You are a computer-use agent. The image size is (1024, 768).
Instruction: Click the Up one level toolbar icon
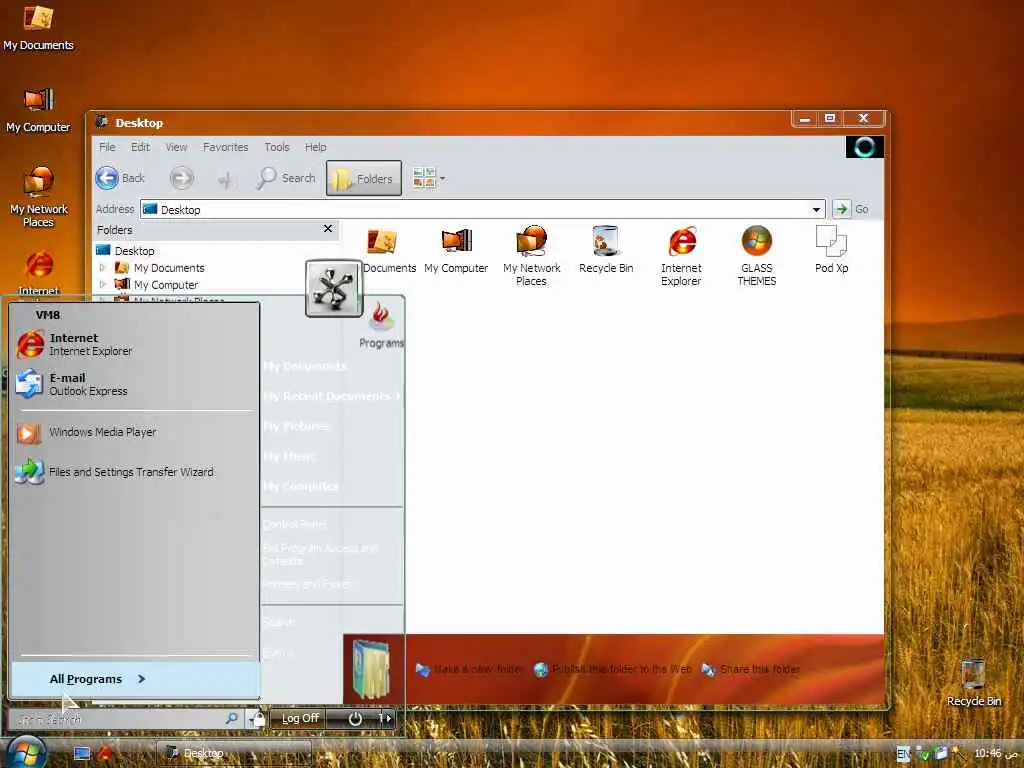tap(225, 179)
